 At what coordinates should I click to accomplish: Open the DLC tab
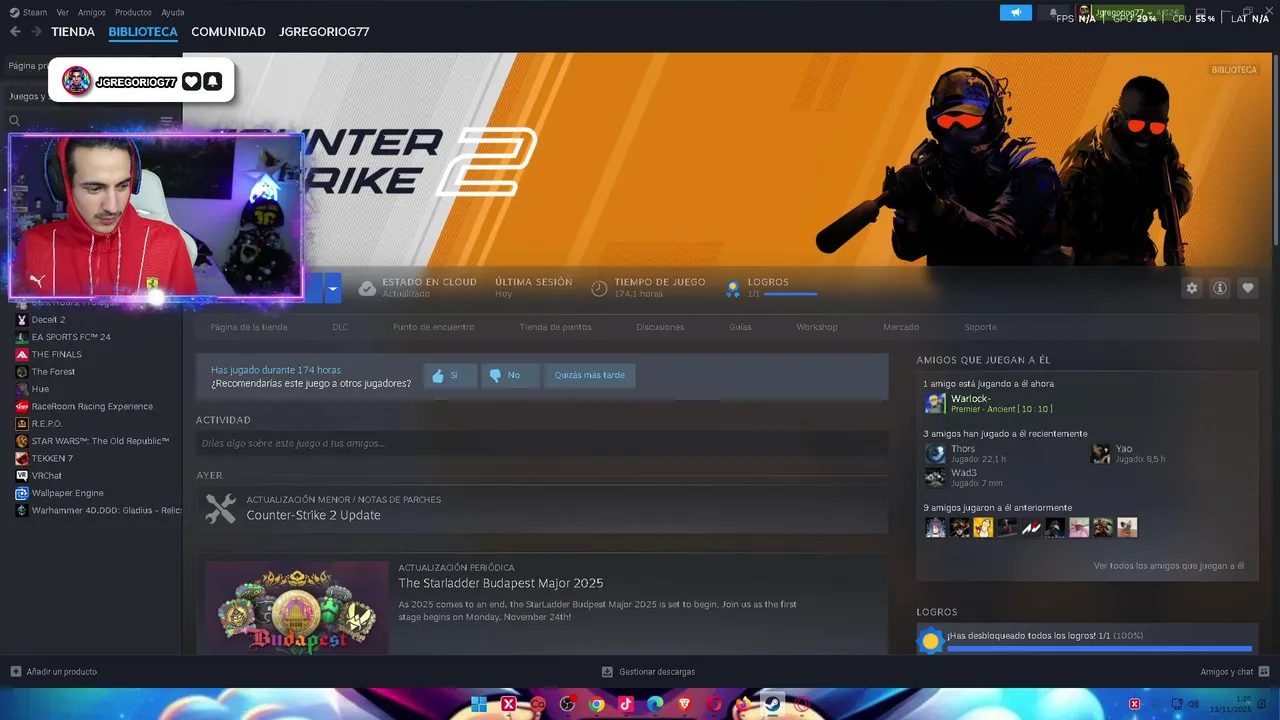[340, 327]
